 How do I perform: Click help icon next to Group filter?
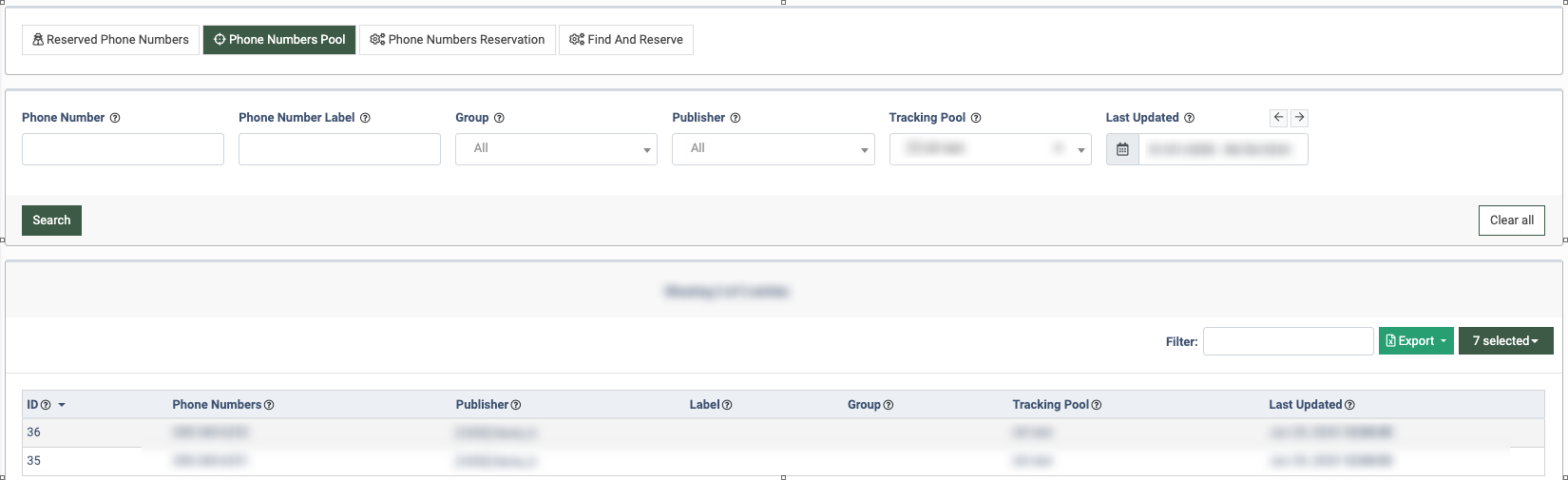(x=499, y=118)
